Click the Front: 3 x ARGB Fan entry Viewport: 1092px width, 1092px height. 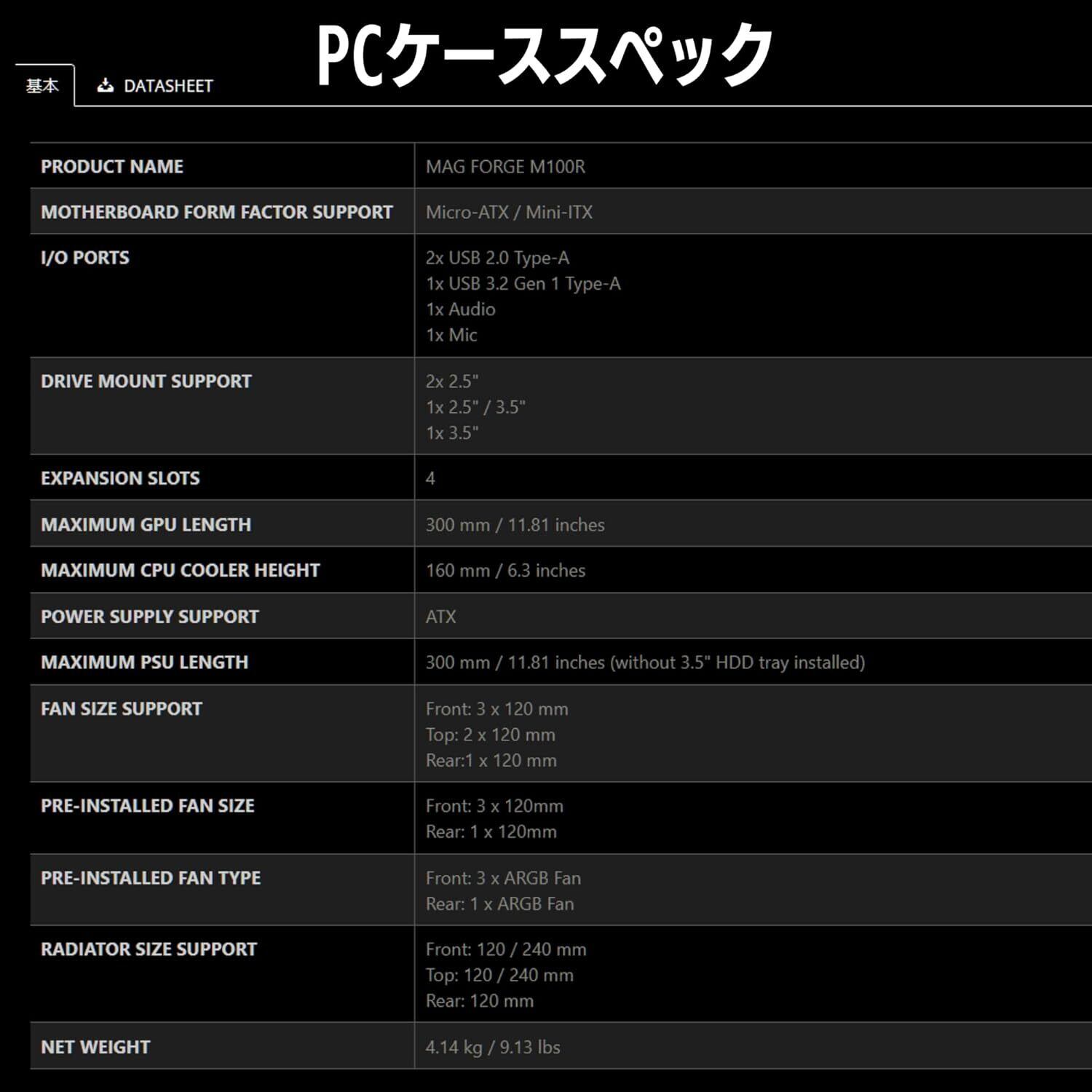503,879
